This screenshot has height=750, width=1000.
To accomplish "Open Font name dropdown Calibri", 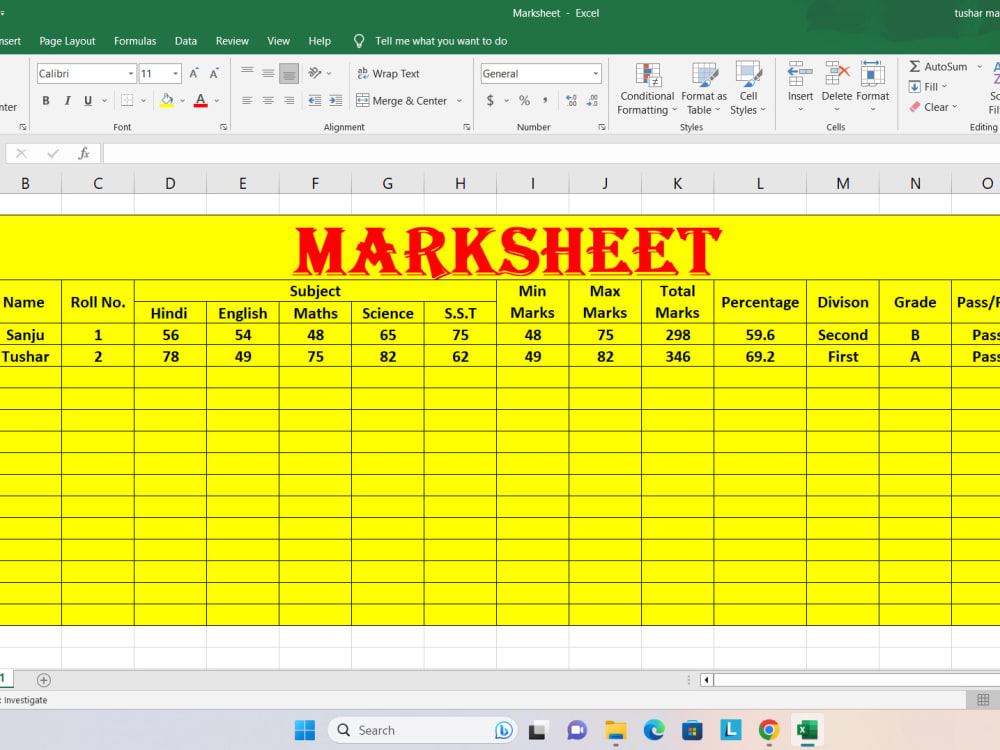I will point(131,73).
